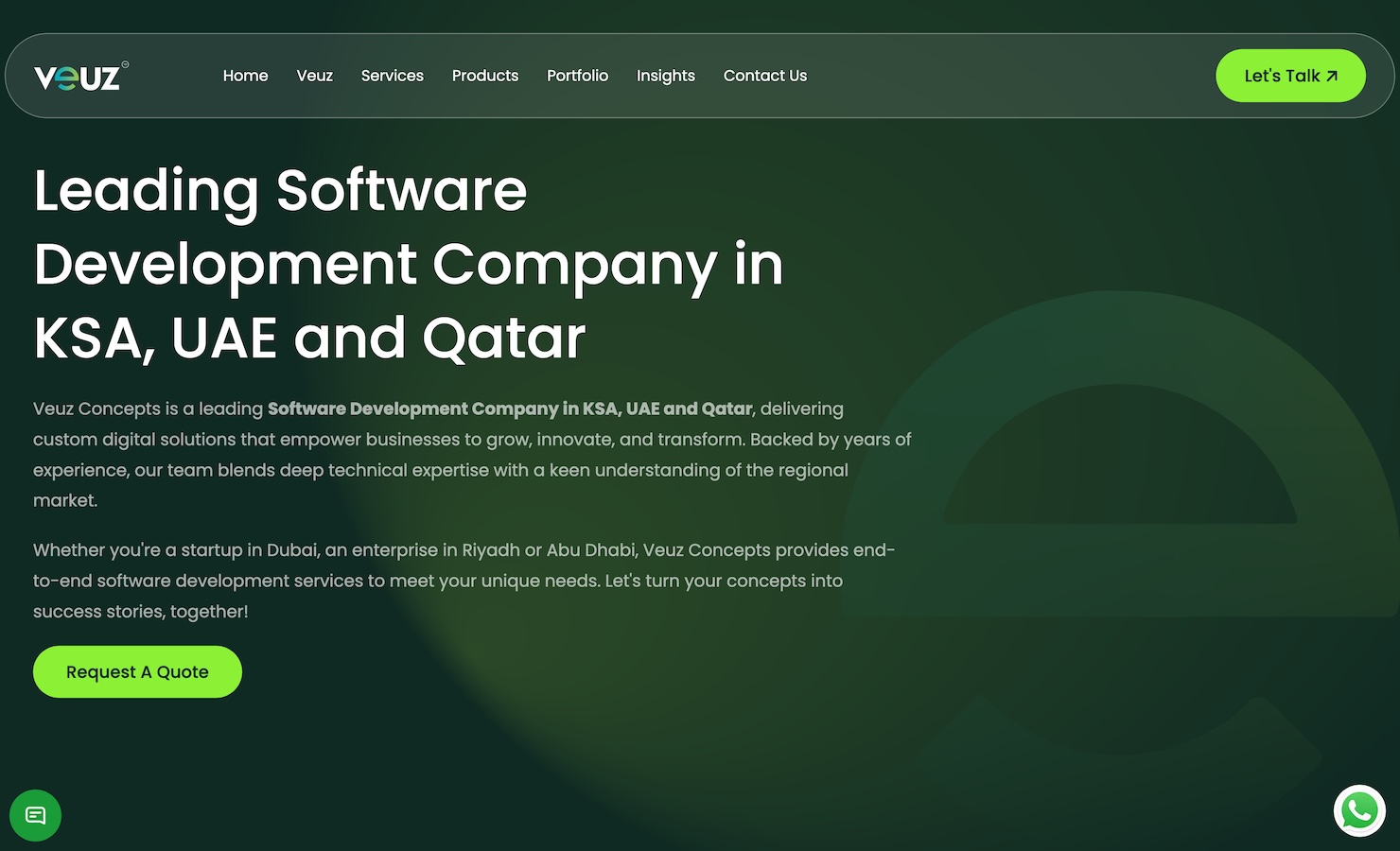Image resolution: width=1400 pixels, height=851 pixels.
Task: Open the WhatsApp chat icon
Action: (1359, 810)
